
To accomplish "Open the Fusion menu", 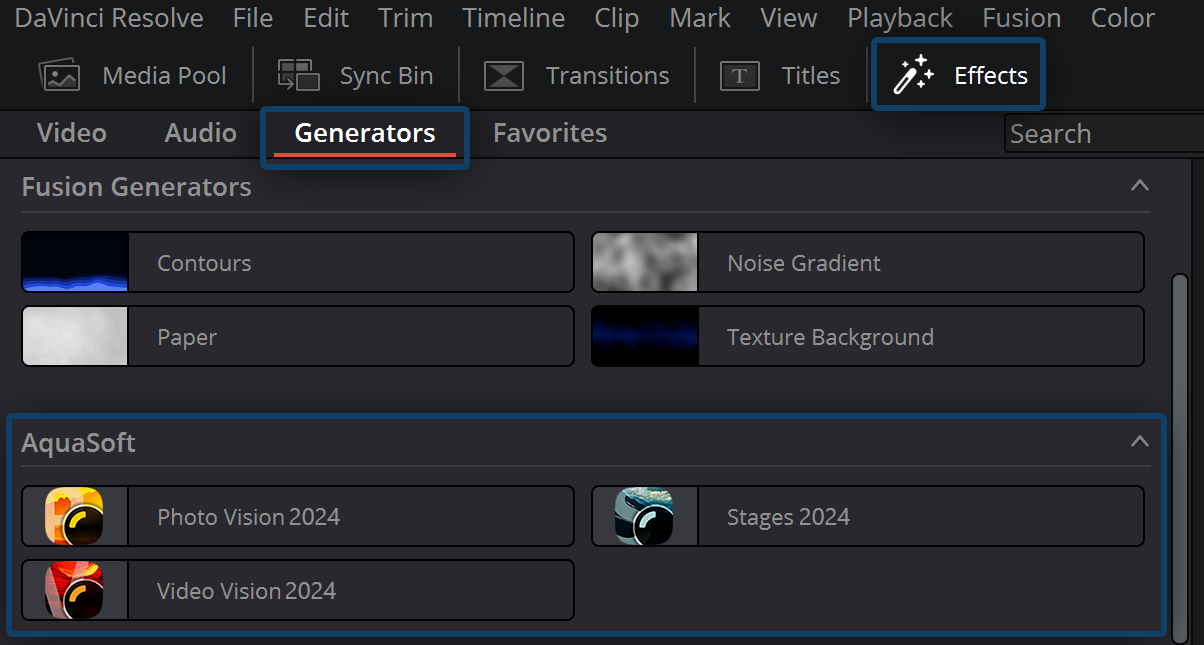I will point(1021,17).
